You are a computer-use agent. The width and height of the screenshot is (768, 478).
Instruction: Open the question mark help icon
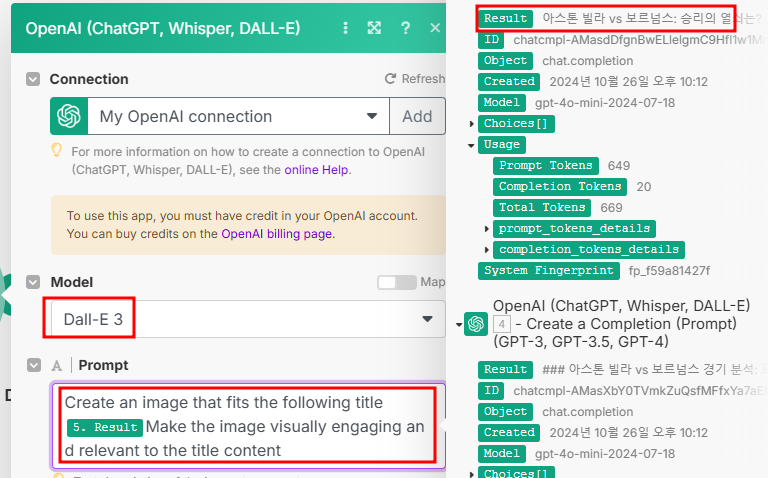405,28
